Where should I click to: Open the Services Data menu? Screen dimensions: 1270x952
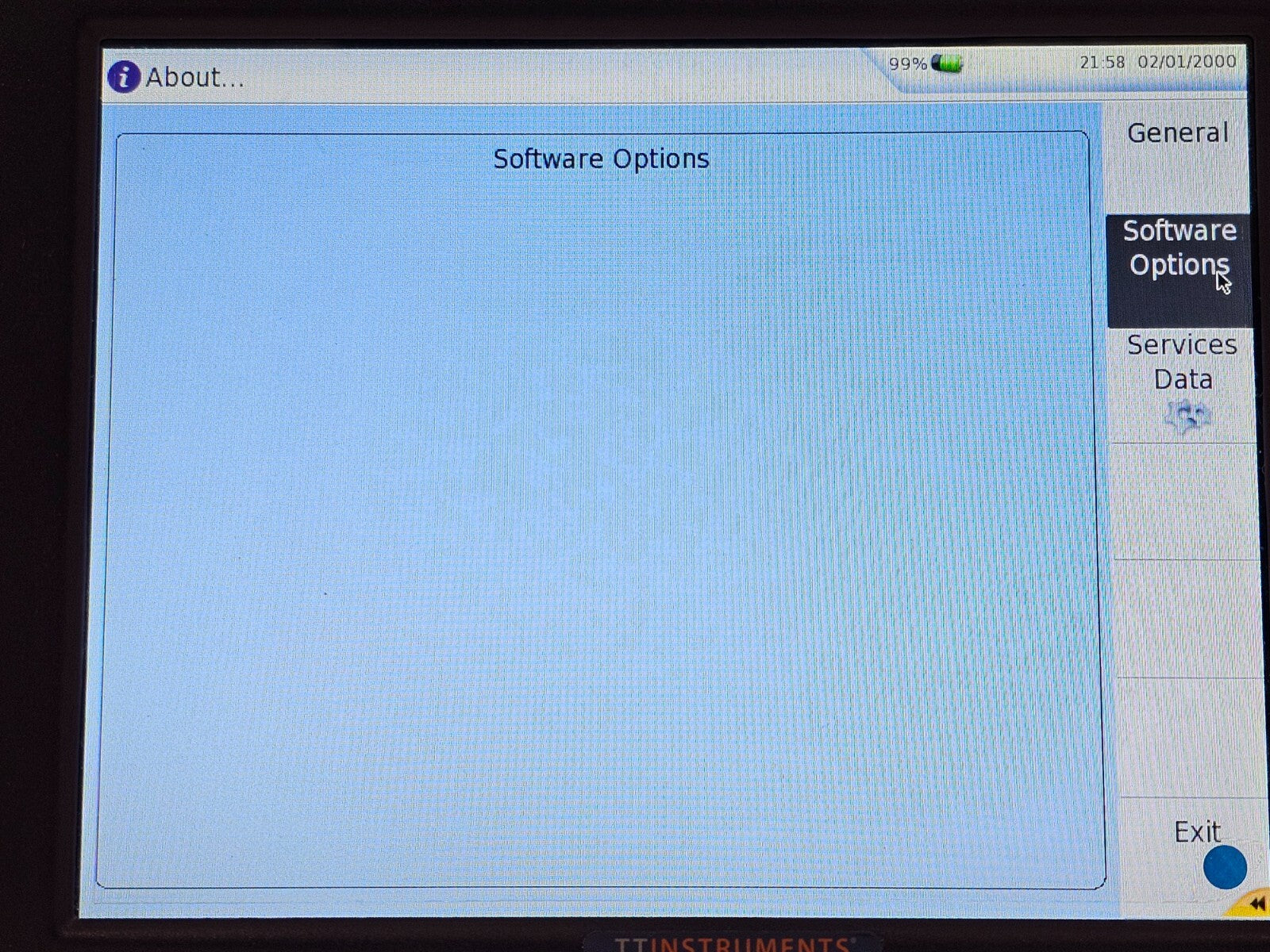1182,363
